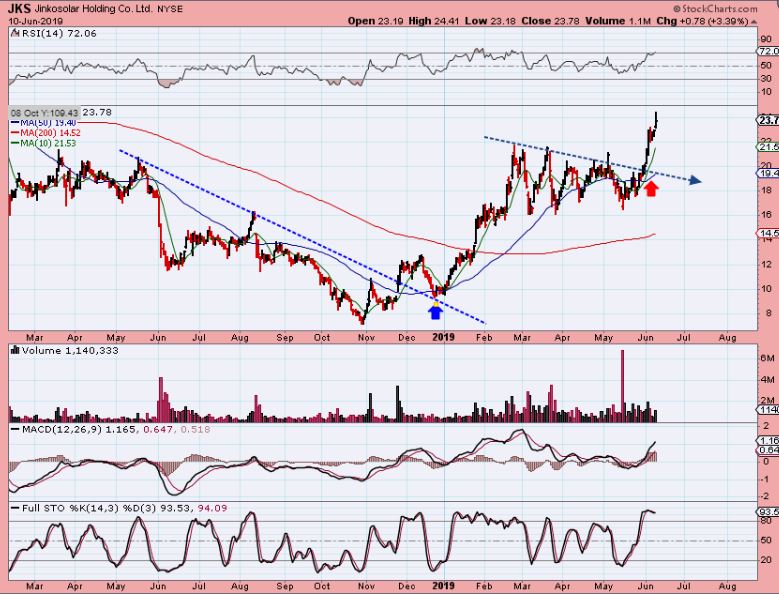Image resolution: width=779 pixels, height=594 pixels.
Task: Click the 1140 volume axis tag
Action: pos(768,409)
